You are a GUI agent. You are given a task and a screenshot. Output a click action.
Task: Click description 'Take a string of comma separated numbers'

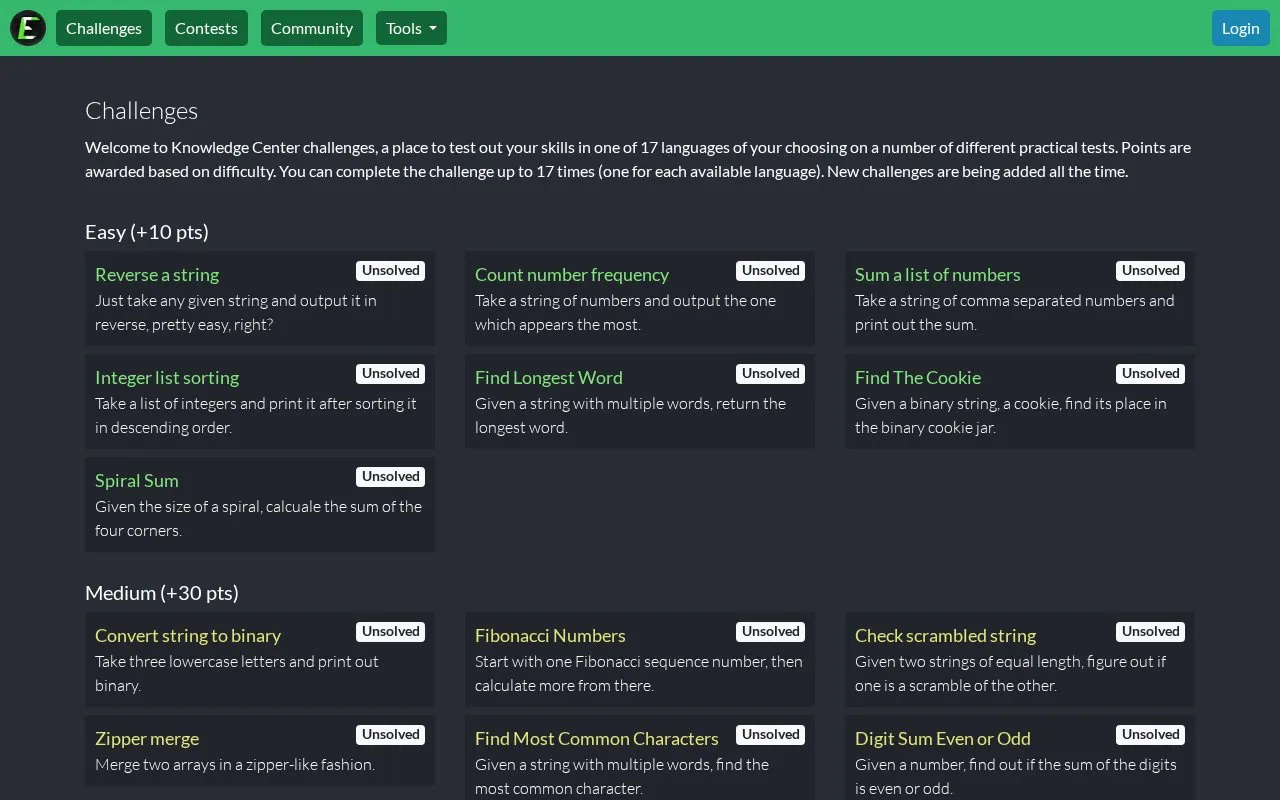tap(1015, 312)
